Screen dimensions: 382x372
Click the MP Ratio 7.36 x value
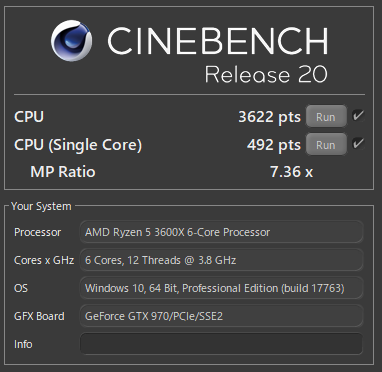tap(291, 172)
